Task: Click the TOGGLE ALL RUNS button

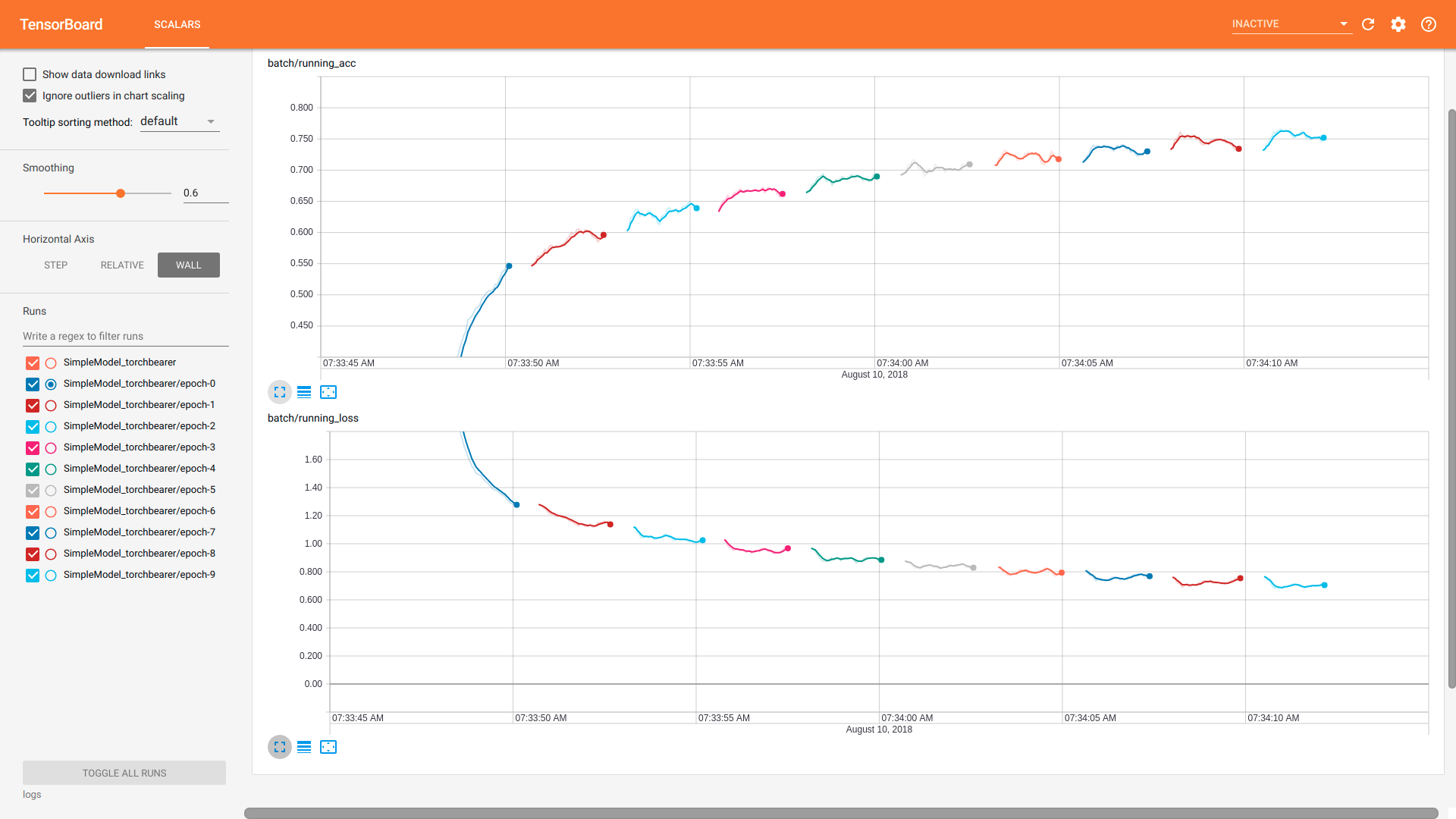Action: pos(124,773)
